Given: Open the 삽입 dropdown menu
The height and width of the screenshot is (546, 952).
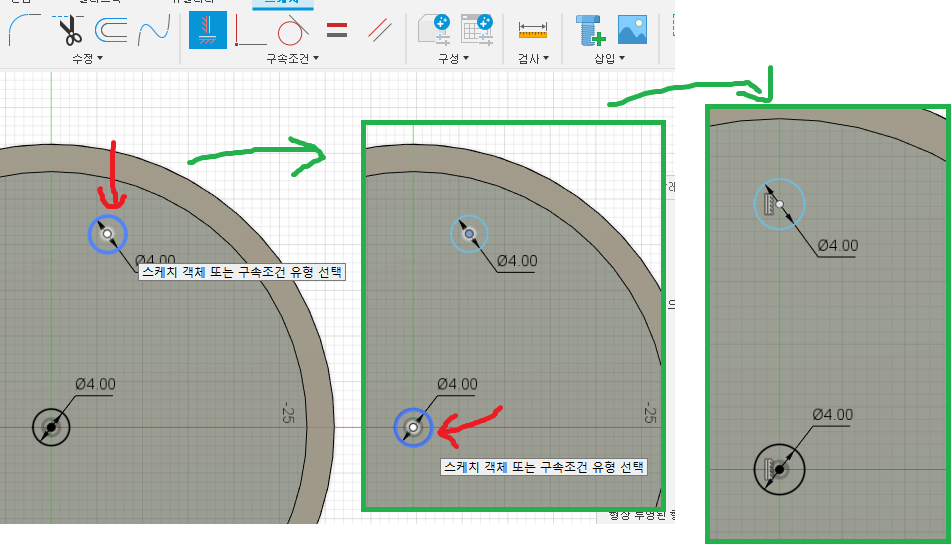Looking at the screenshot, I should [609, 58].
